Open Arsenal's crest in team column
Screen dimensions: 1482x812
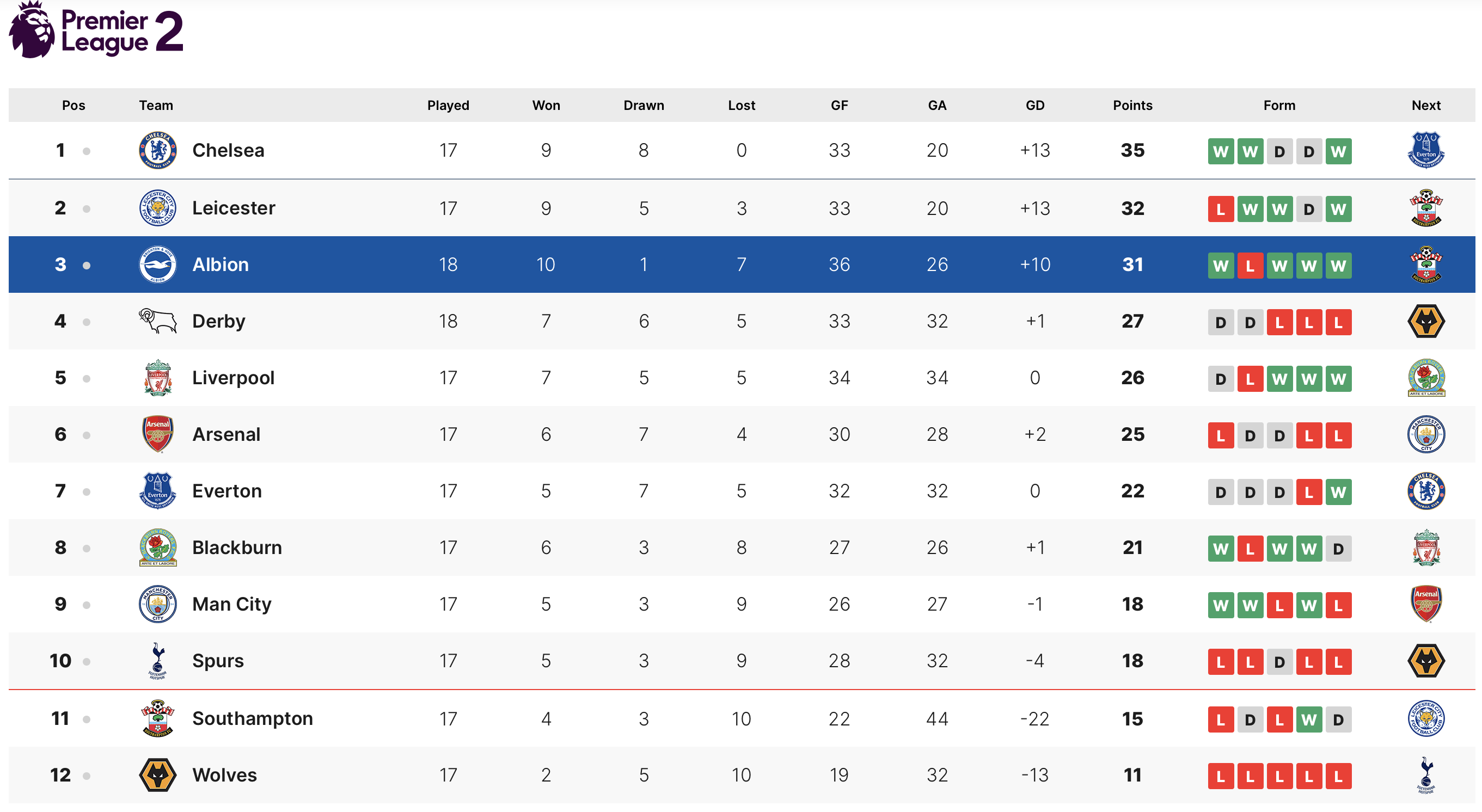[x=158, y=434]
